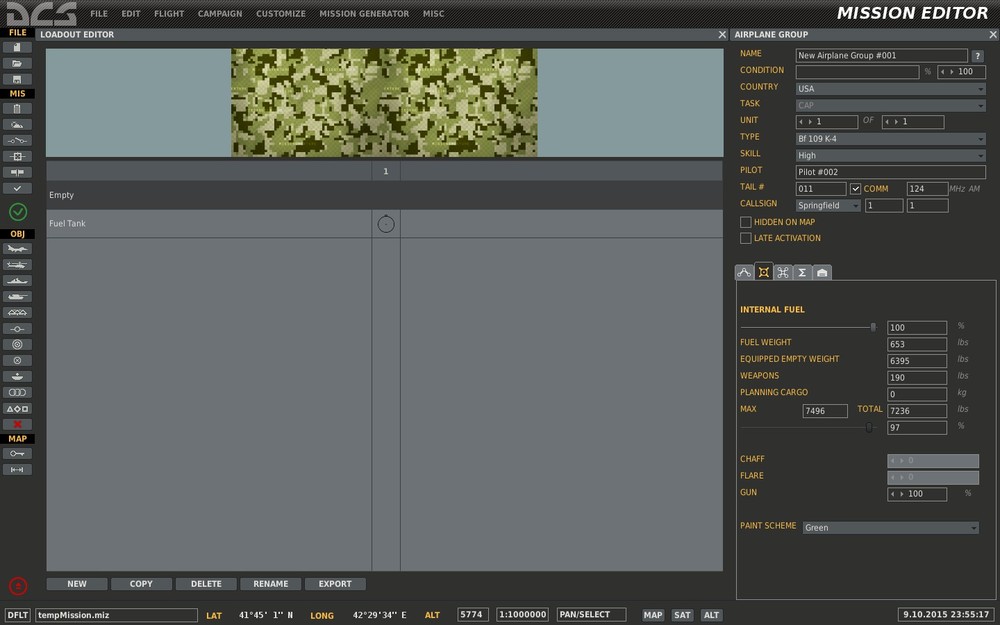This screenshot has height=625, width=1000.
Task: Click the open mission folder icon
Action: click(18, 63)
